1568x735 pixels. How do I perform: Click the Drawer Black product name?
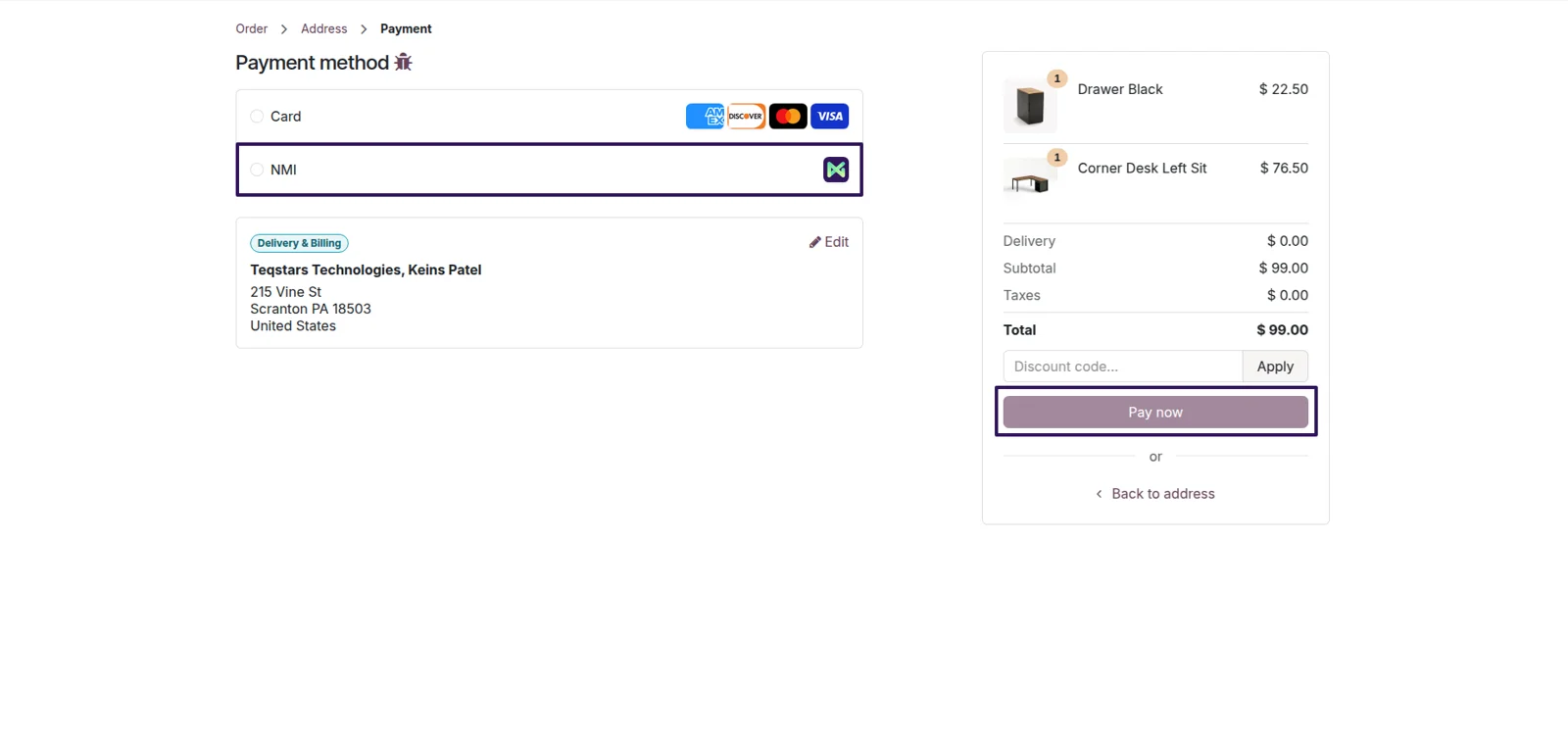pyautogui.click(x=1120, y=89)
